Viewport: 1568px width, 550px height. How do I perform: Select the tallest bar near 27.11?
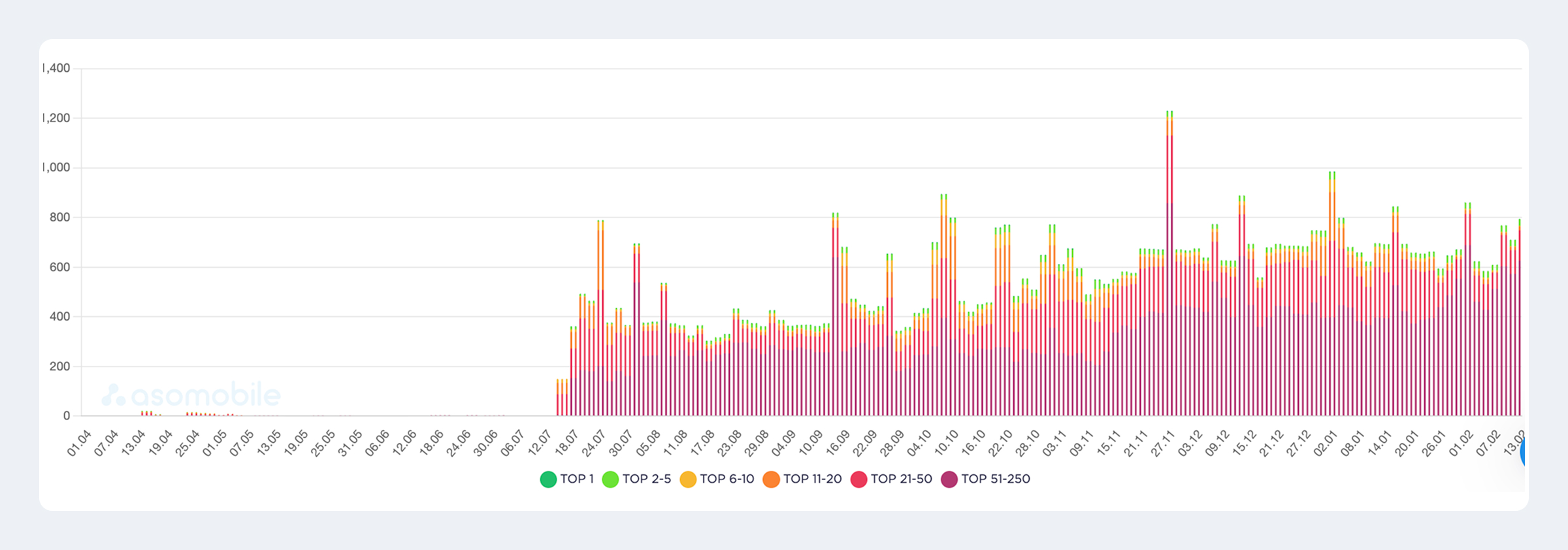pyautogui.click(x=1169, y=261)
